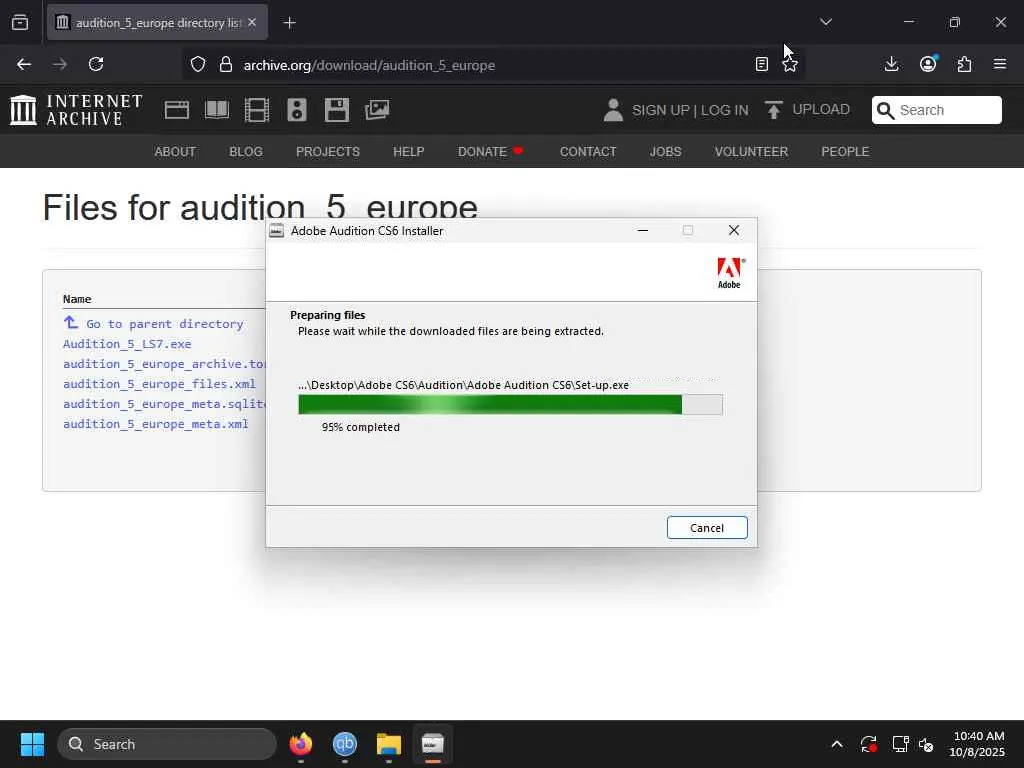Open the DONATE menu item
This screenshot has width=1024, height=768.
tap(490, 152)
